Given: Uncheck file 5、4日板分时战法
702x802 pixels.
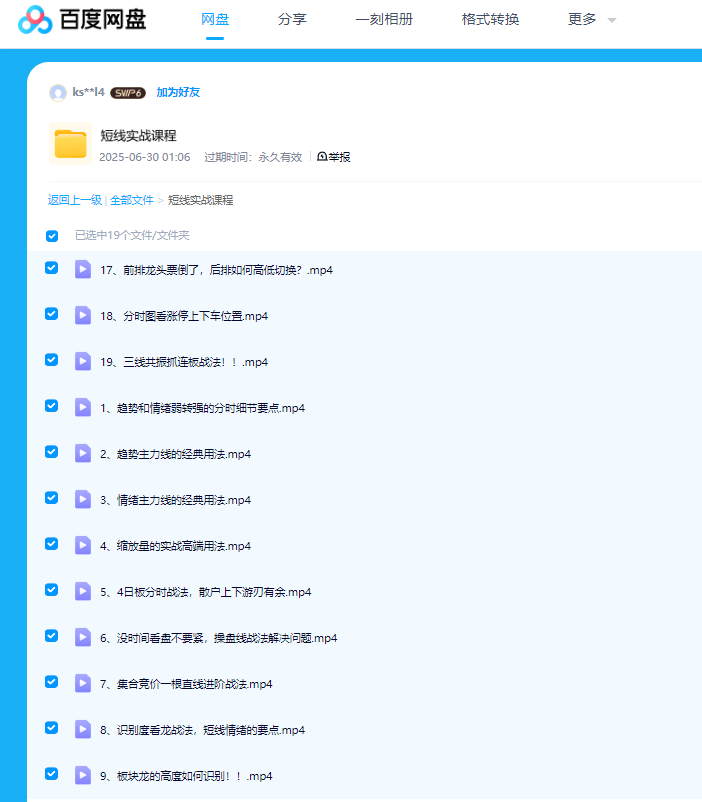Looking at the screenshot, I should (x=51, y=590).
